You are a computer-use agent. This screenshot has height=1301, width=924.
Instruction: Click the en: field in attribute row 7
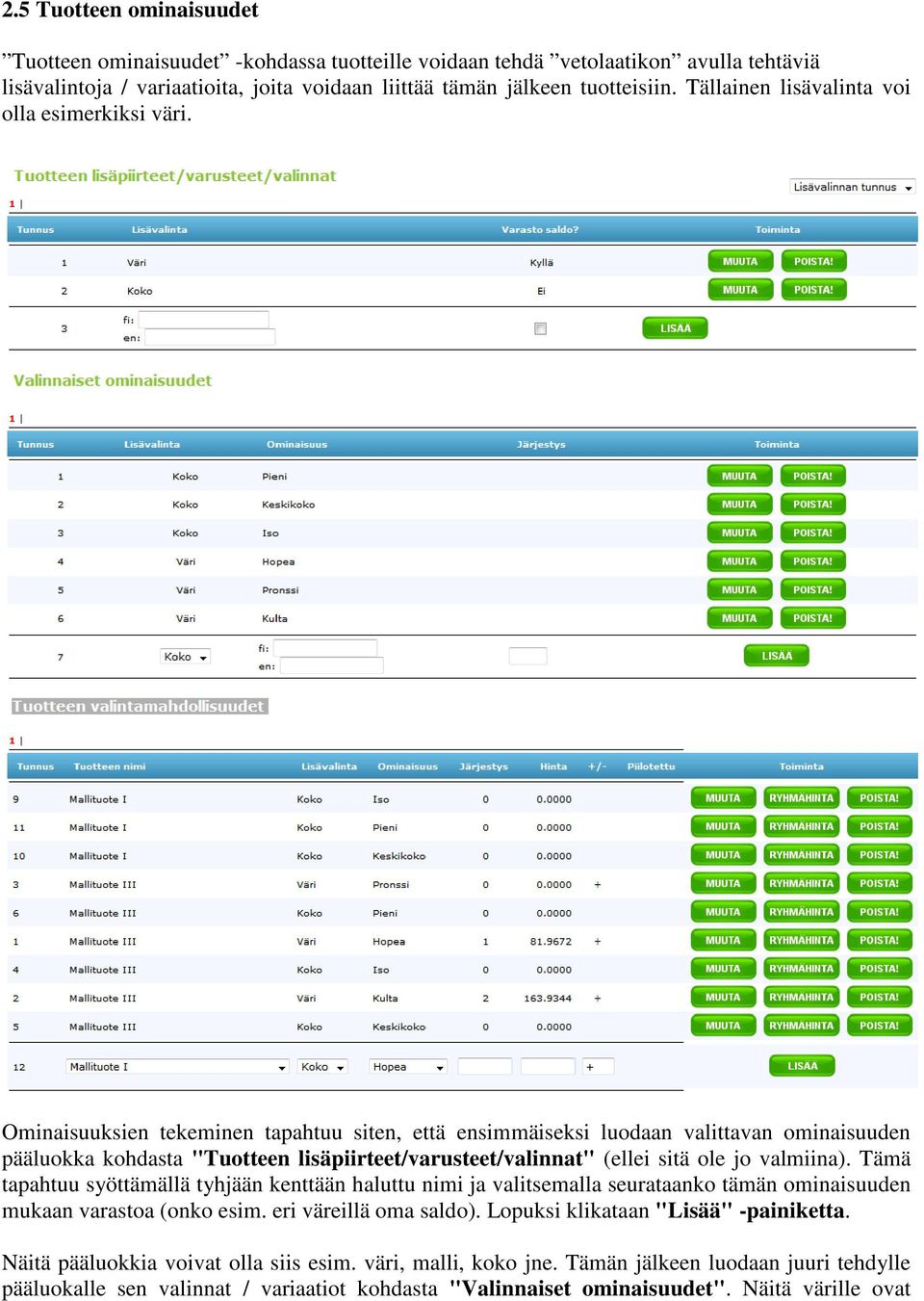pyautogui.click(x=331, y=665)
